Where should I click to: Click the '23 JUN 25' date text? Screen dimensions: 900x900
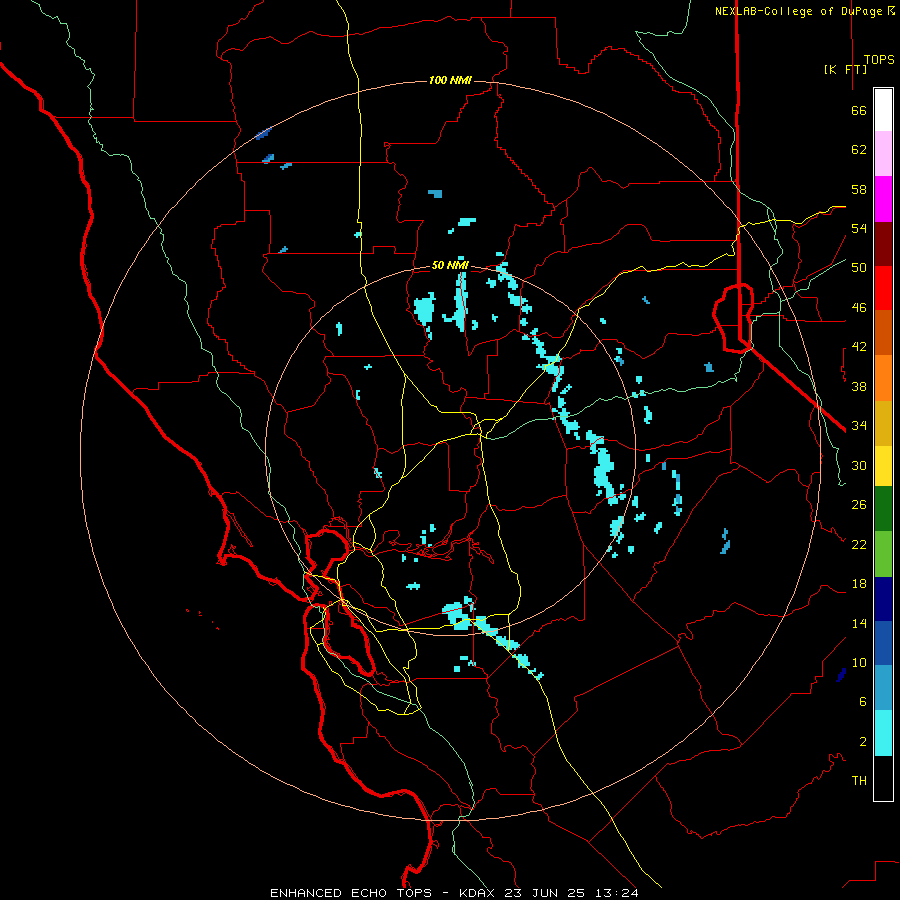(x=544, y=893)
